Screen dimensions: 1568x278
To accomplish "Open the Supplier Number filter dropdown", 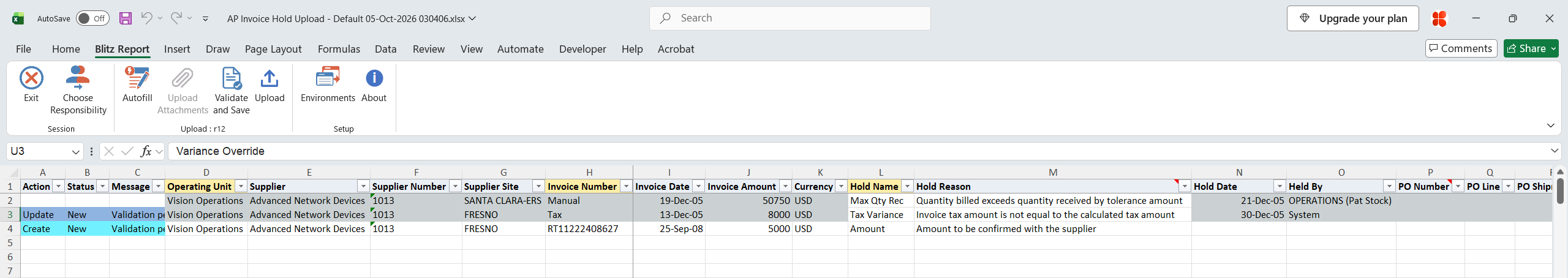I will click(455, 186).
